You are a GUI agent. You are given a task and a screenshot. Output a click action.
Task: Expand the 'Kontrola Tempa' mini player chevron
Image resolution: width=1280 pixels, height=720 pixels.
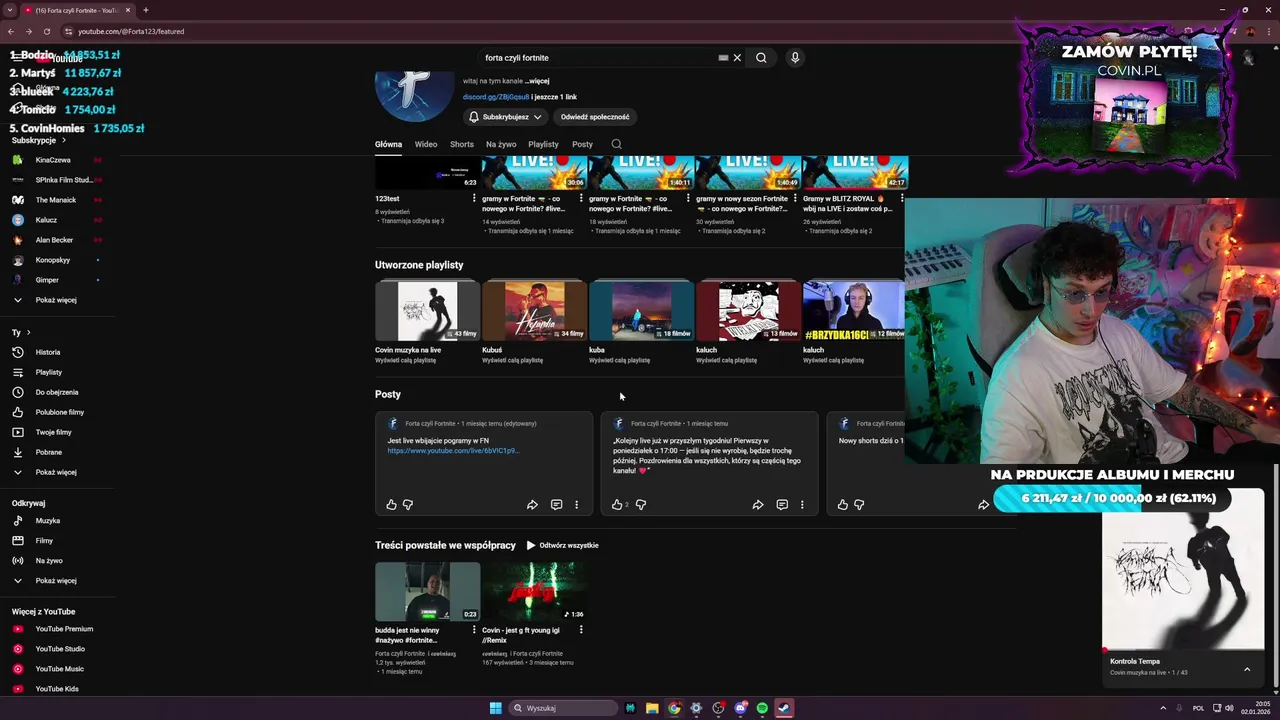pyautogui.click(x=1247, y=669)
